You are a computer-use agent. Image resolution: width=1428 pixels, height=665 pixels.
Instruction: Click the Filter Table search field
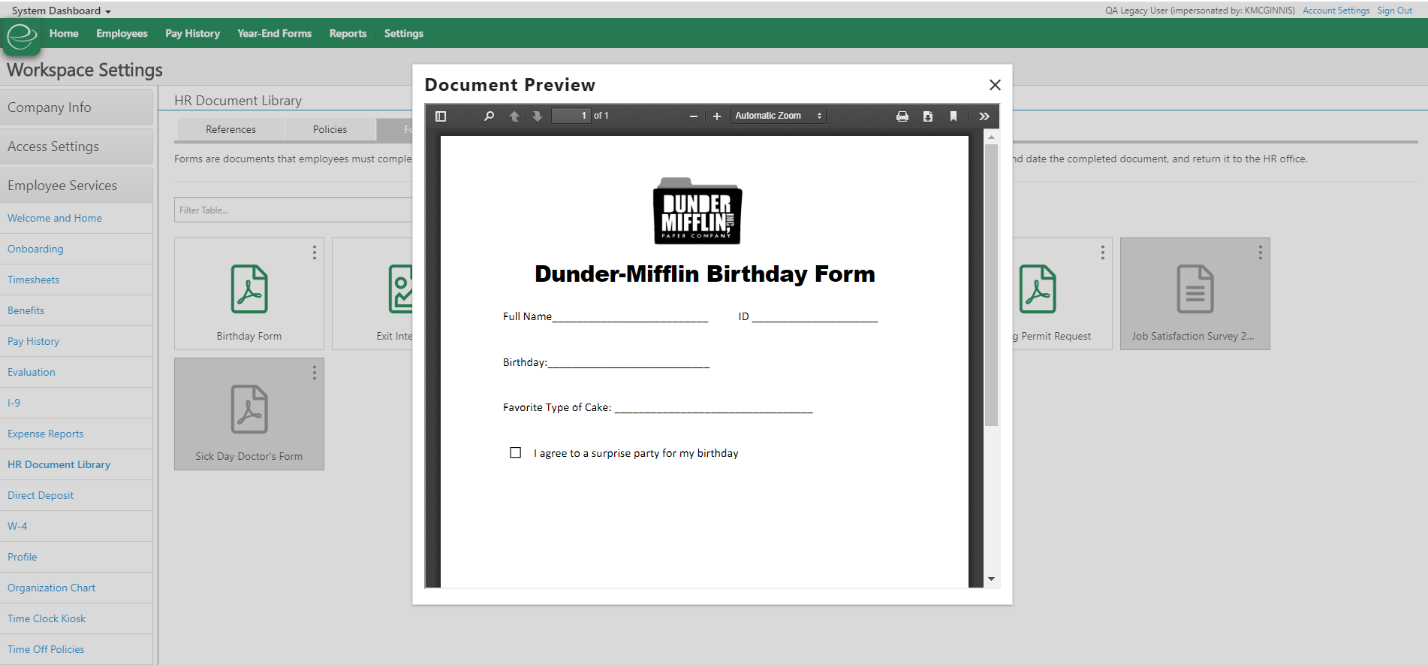[294, 210]
